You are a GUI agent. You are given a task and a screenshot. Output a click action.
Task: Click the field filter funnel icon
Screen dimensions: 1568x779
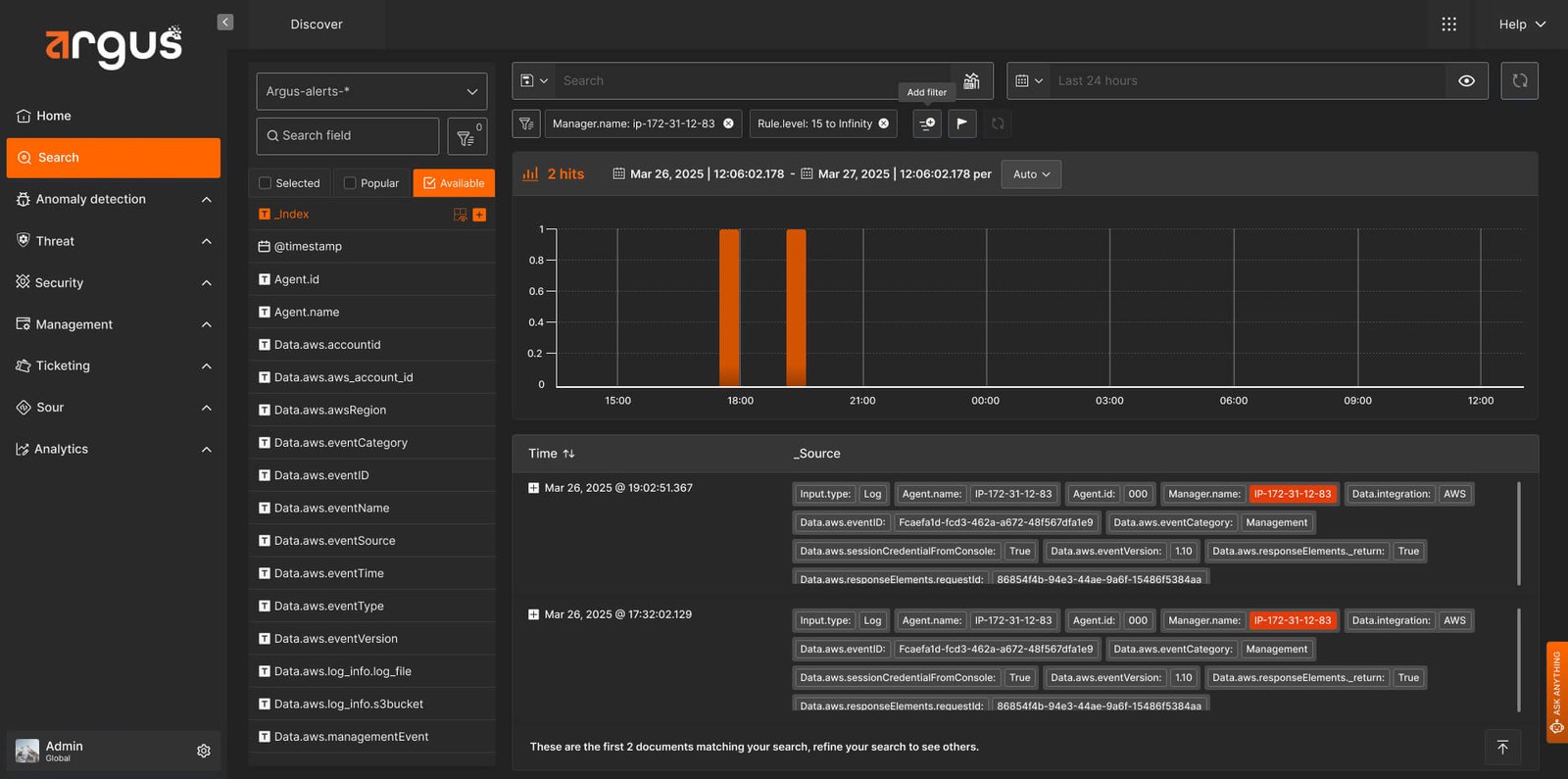tap(467, 136)
